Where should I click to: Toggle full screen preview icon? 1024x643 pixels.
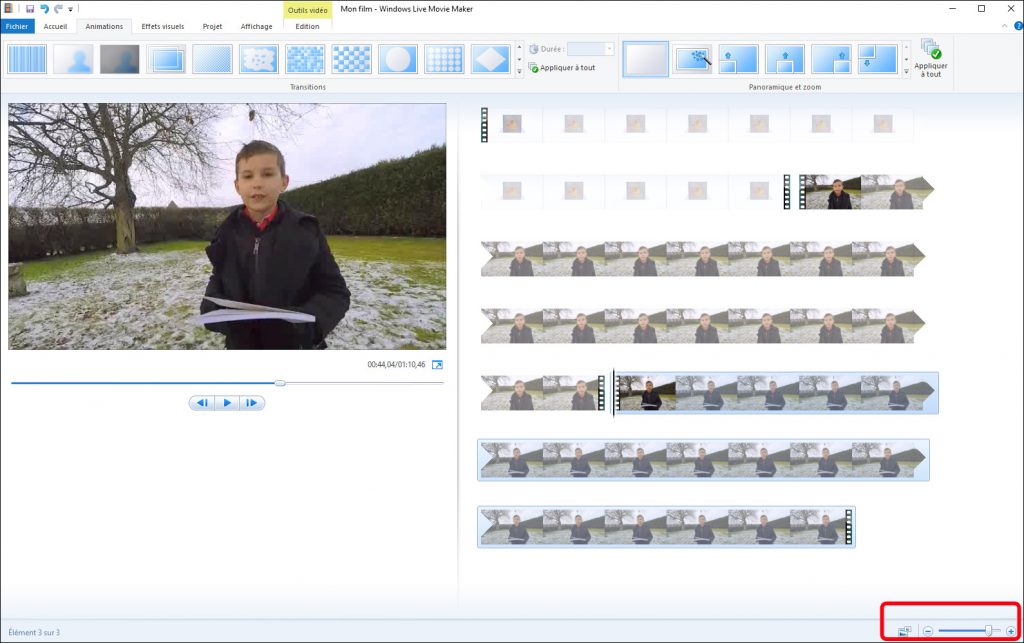(438, 364)
